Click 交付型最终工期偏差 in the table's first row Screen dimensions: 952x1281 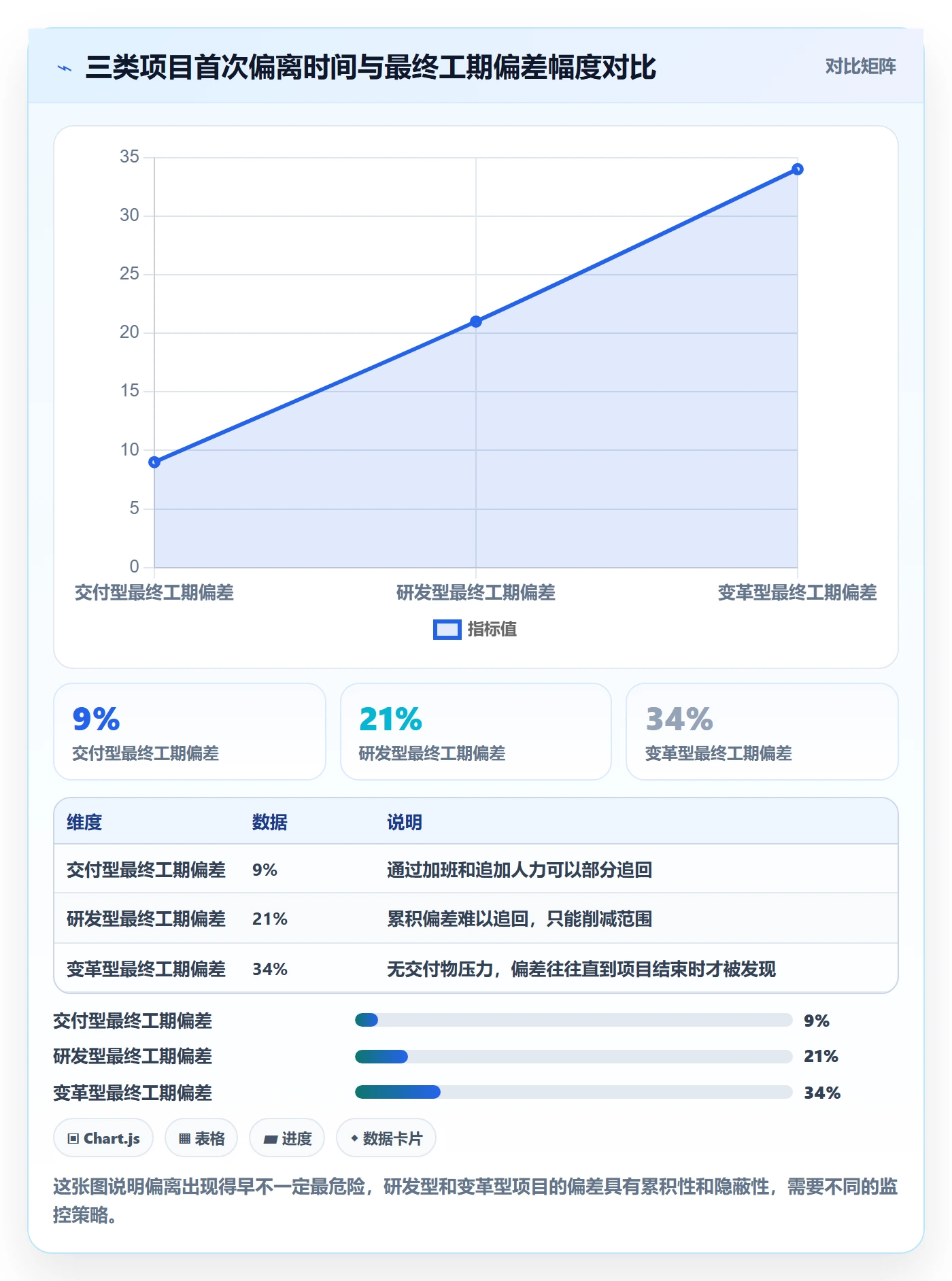(146, 870)
